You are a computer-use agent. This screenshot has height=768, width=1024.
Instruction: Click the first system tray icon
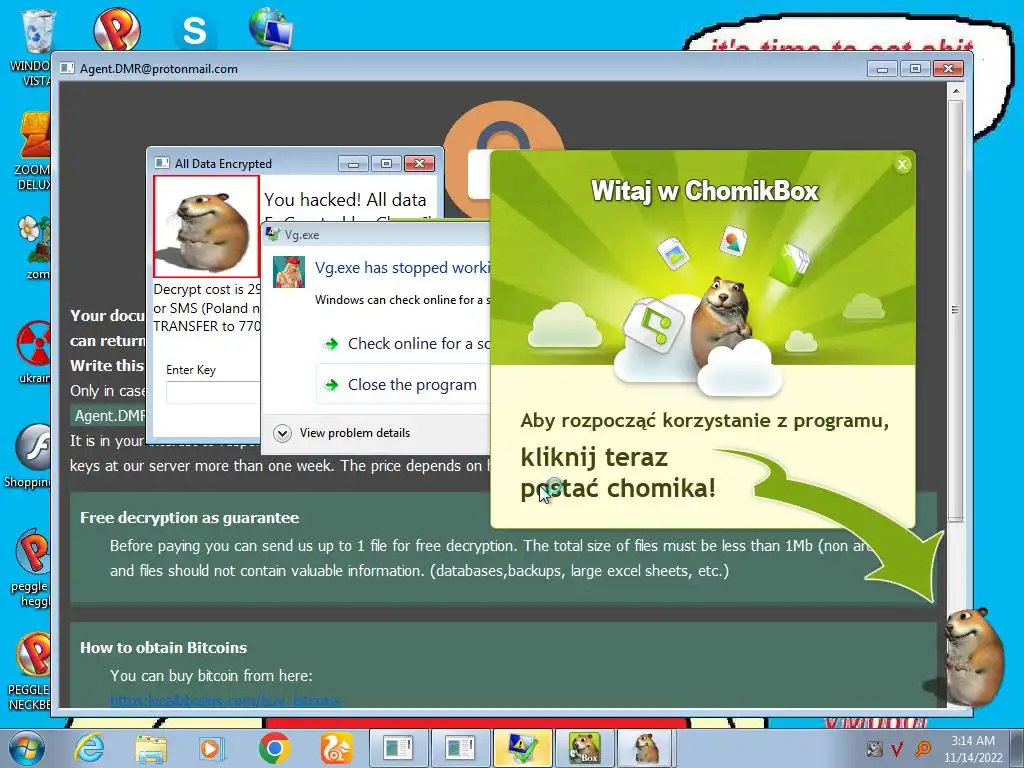coord(874,749)
